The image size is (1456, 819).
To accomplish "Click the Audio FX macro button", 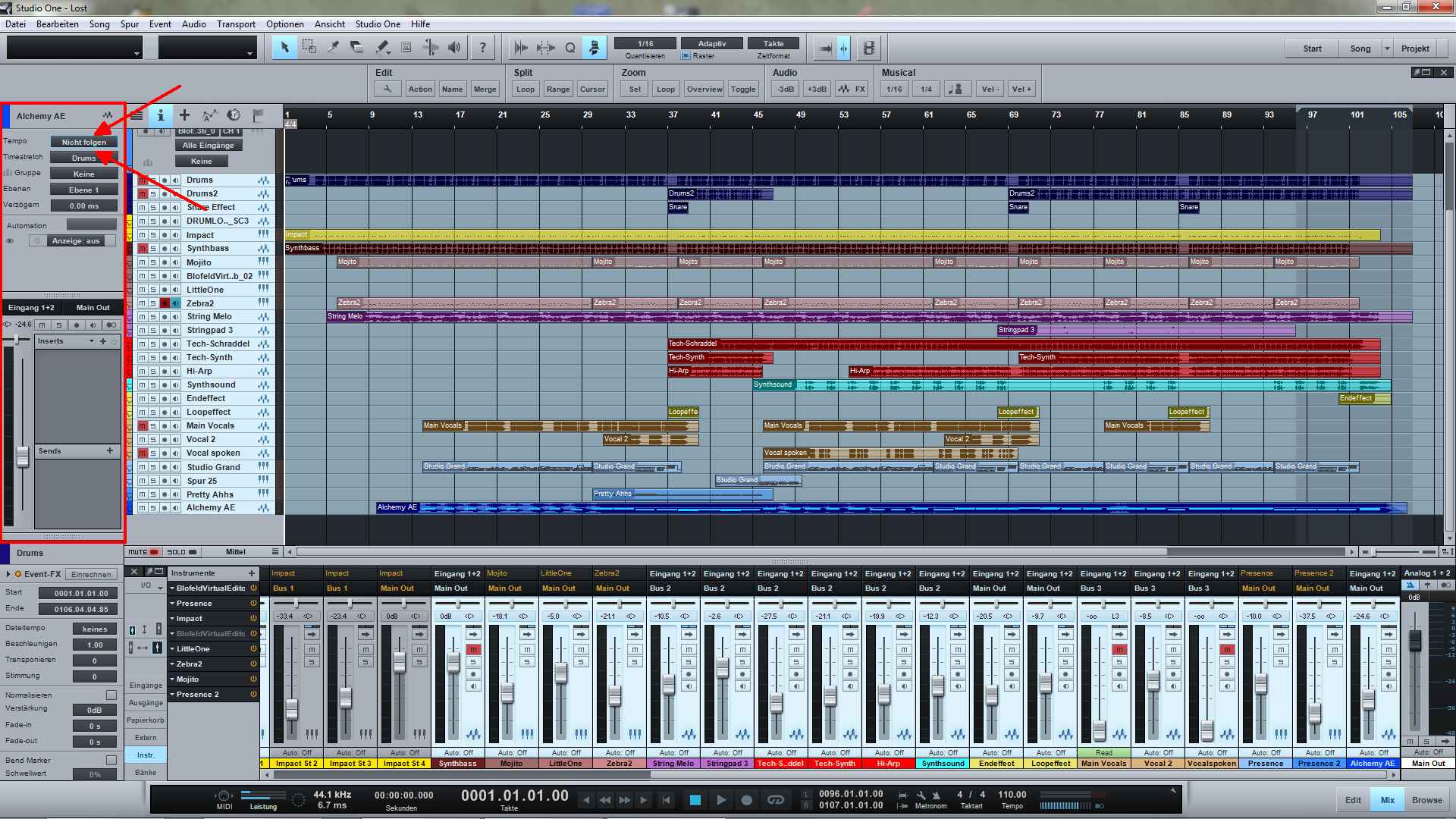I will pos(852,89).
